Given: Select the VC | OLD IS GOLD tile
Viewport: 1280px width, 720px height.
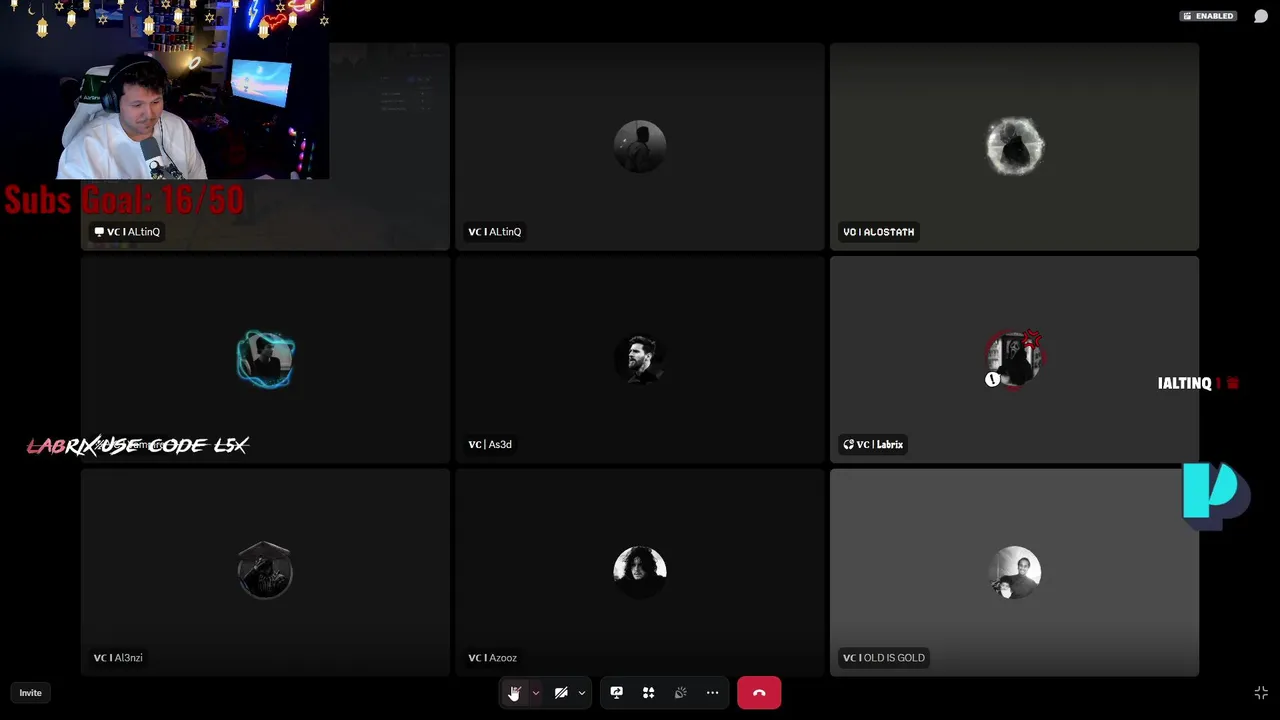Looking at the screenshot, I should tap(1014, 573).
